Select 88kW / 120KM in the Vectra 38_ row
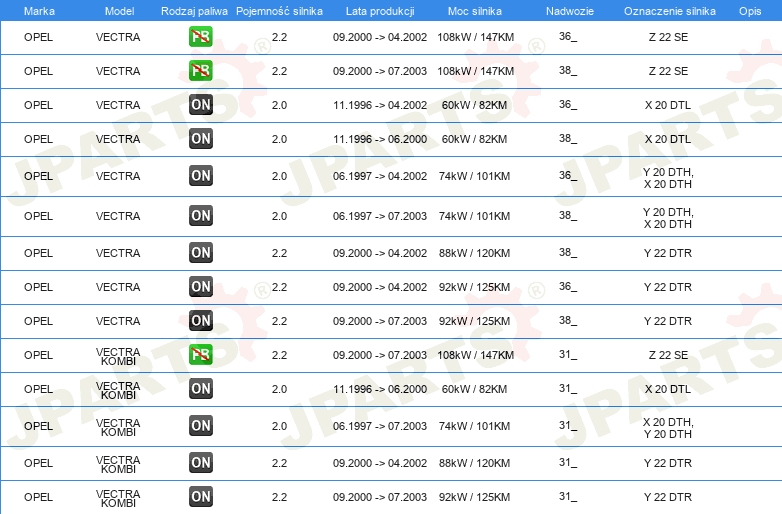The width and height of the screenshot is (782, 514). [474, 253]
